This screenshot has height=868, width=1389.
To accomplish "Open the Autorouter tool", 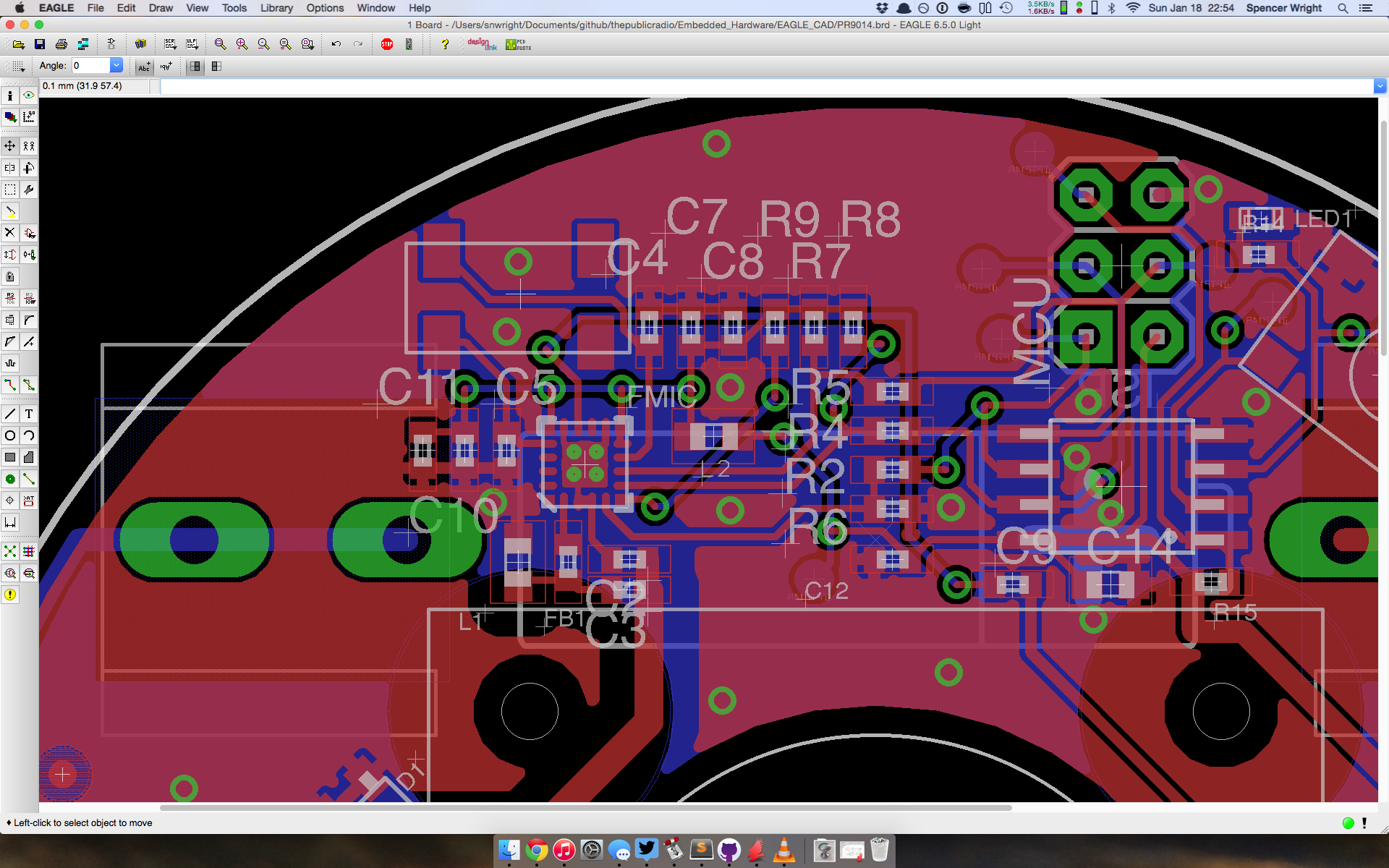I will click(29, 551).
